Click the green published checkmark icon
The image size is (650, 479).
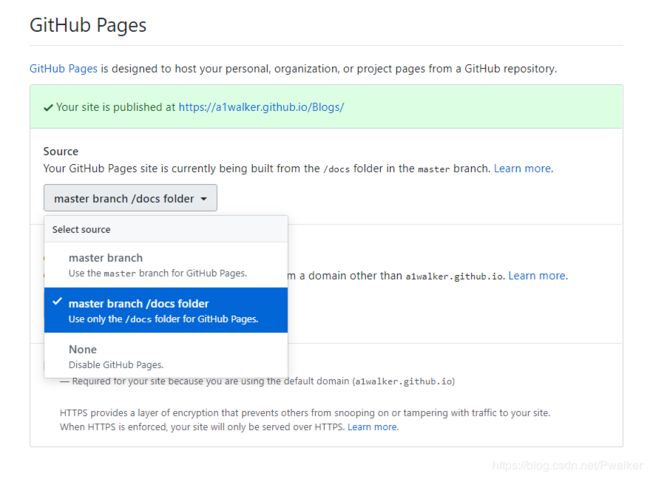tap(48, 108)
